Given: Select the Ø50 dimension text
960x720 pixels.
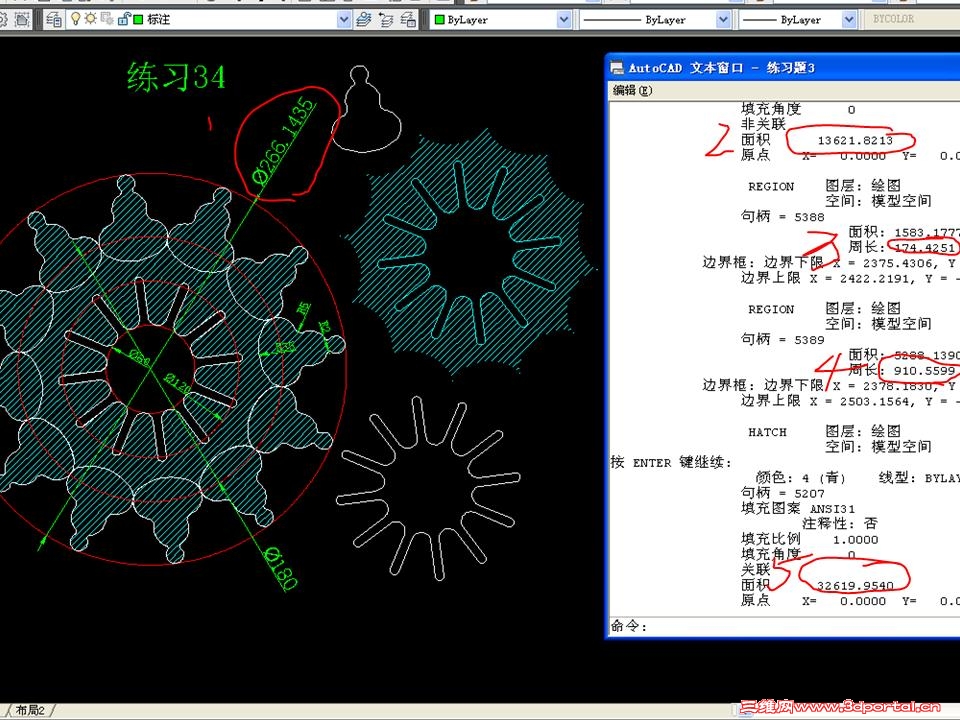Looking at the screenshot, I should (140, 358).
